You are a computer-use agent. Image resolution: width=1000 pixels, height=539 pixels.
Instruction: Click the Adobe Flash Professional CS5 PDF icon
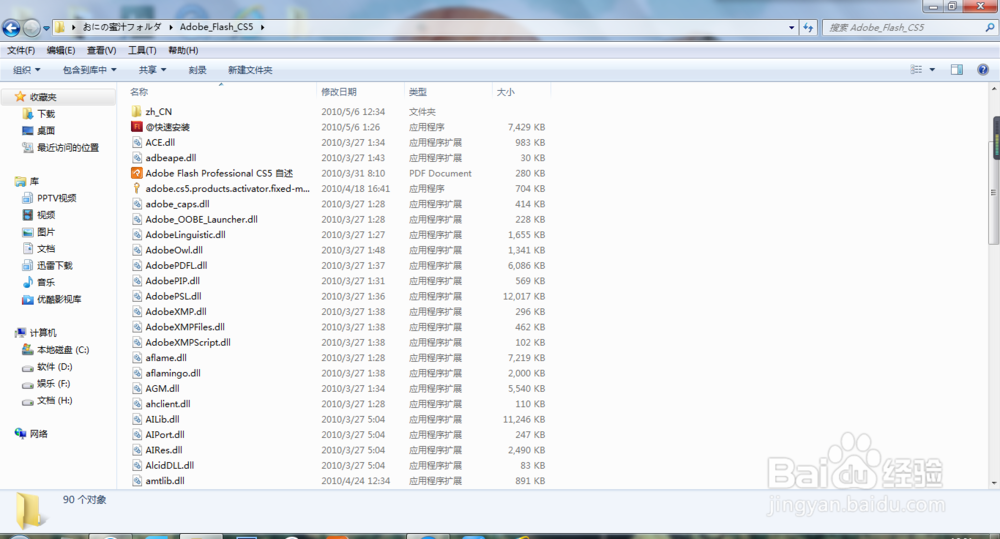pyautogui.click(x=136, y=173)
